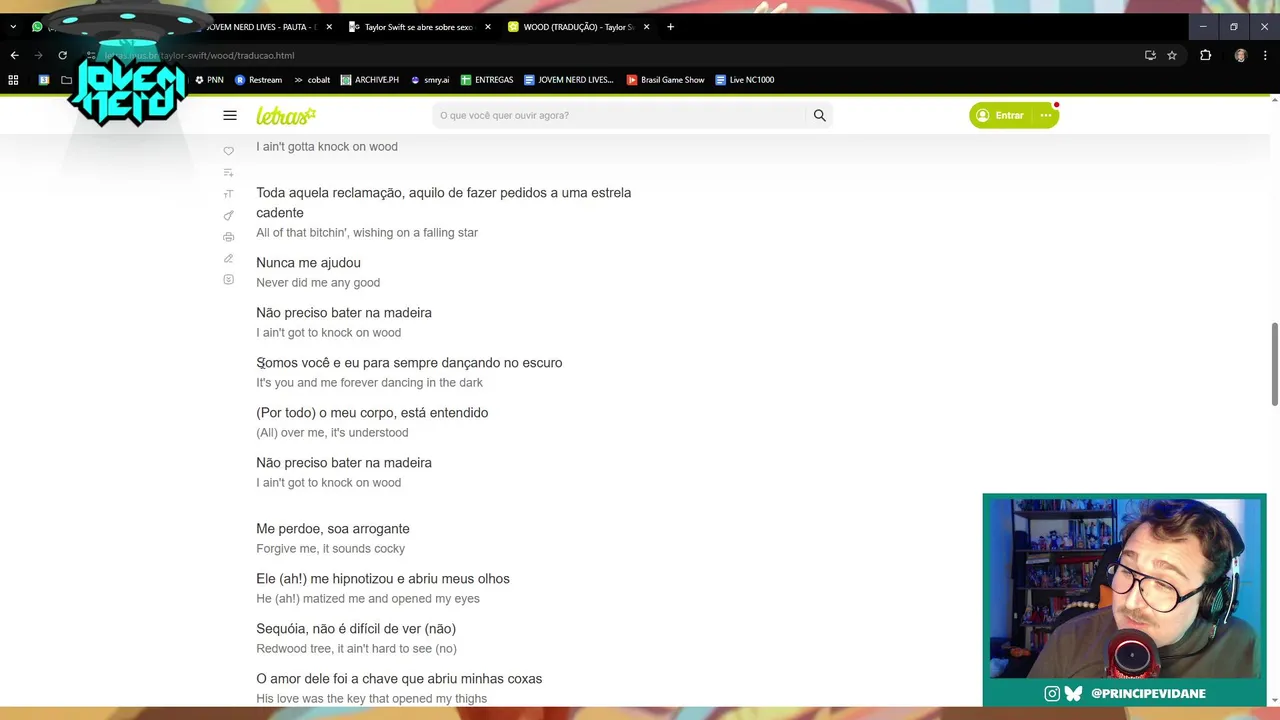
Task: Close the Taylor Swift se abre tab
Action: (488, 27)
